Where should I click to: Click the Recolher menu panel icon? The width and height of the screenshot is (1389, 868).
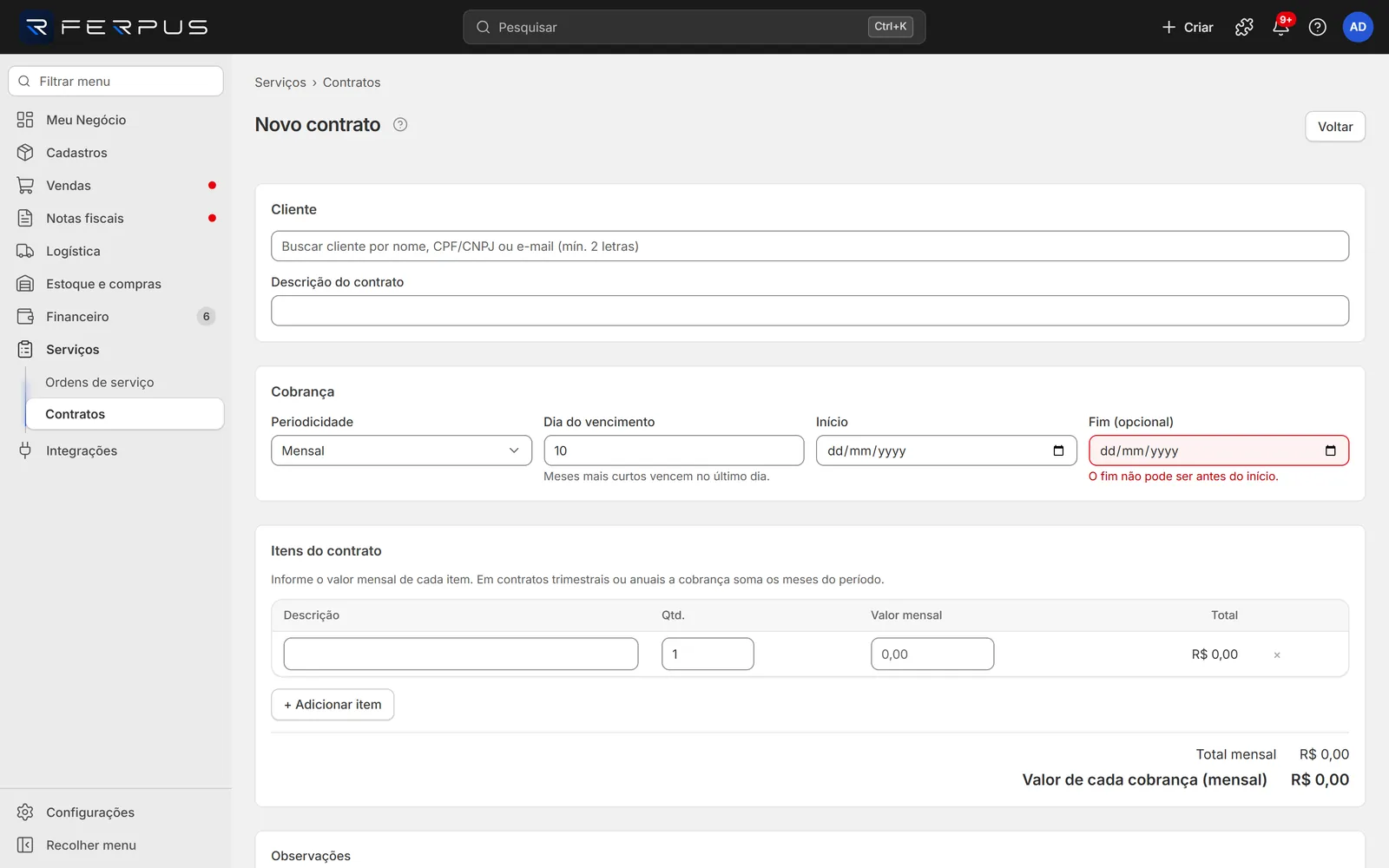tap(25, 845)
